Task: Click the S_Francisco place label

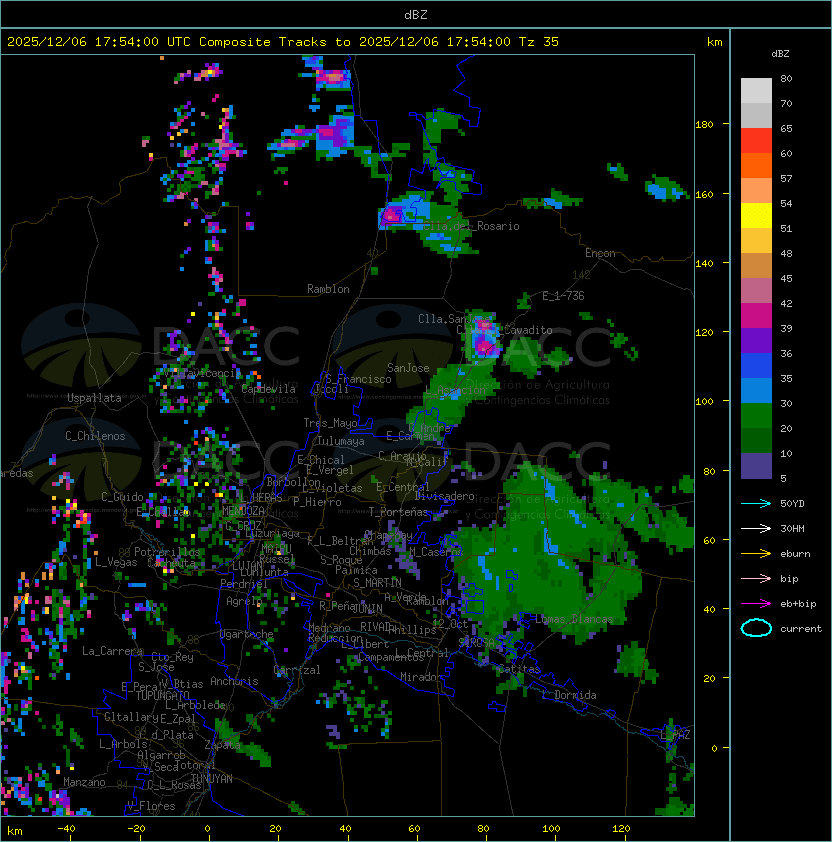Action: point(358,379)
